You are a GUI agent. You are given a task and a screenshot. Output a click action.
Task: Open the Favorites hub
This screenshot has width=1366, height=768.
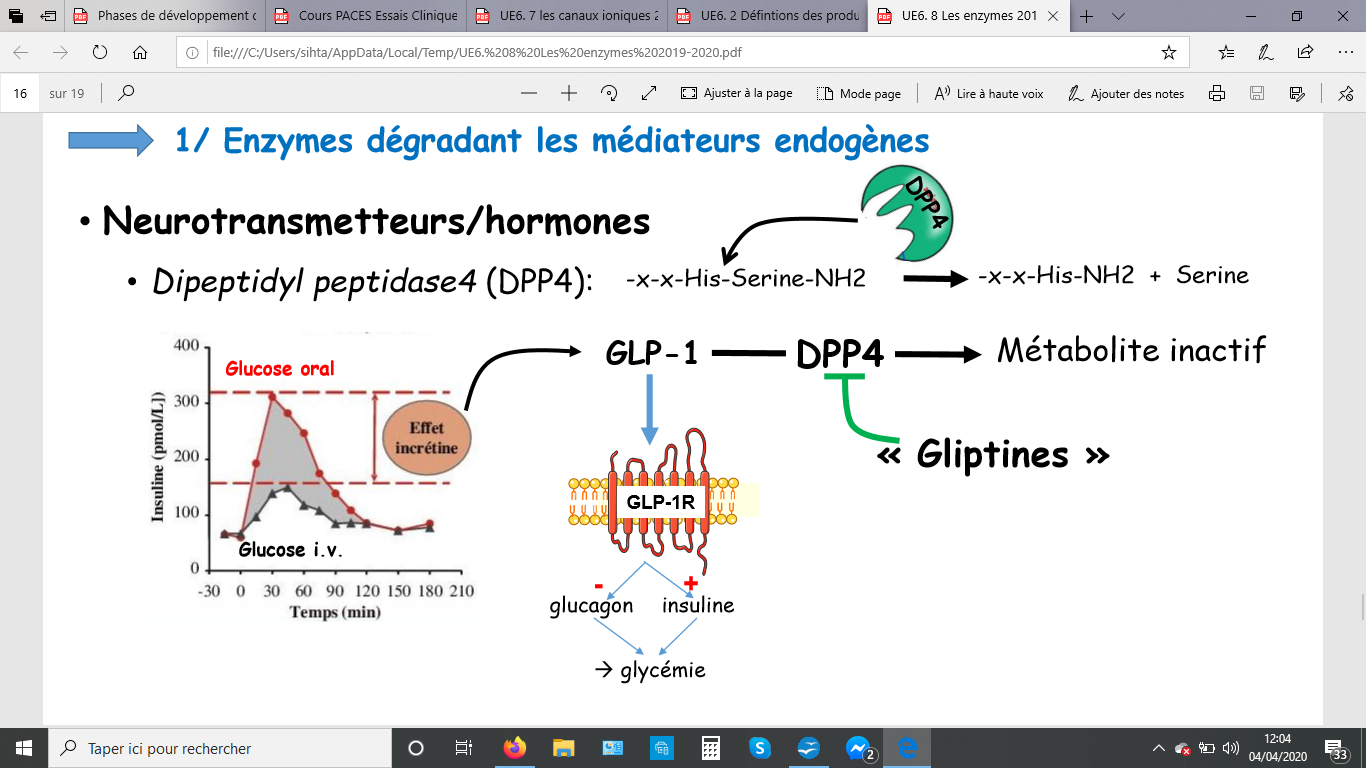tap(1227, 53)
